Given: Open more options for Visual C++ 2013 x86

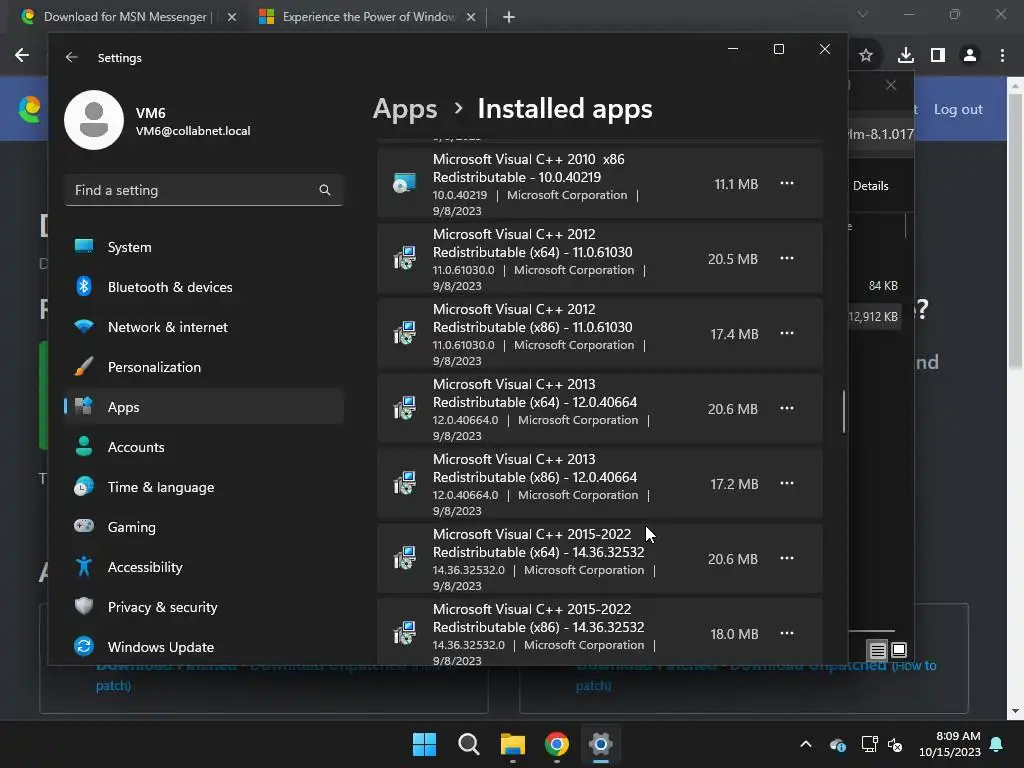Looking at the screenshot, I should click(787, 484).
